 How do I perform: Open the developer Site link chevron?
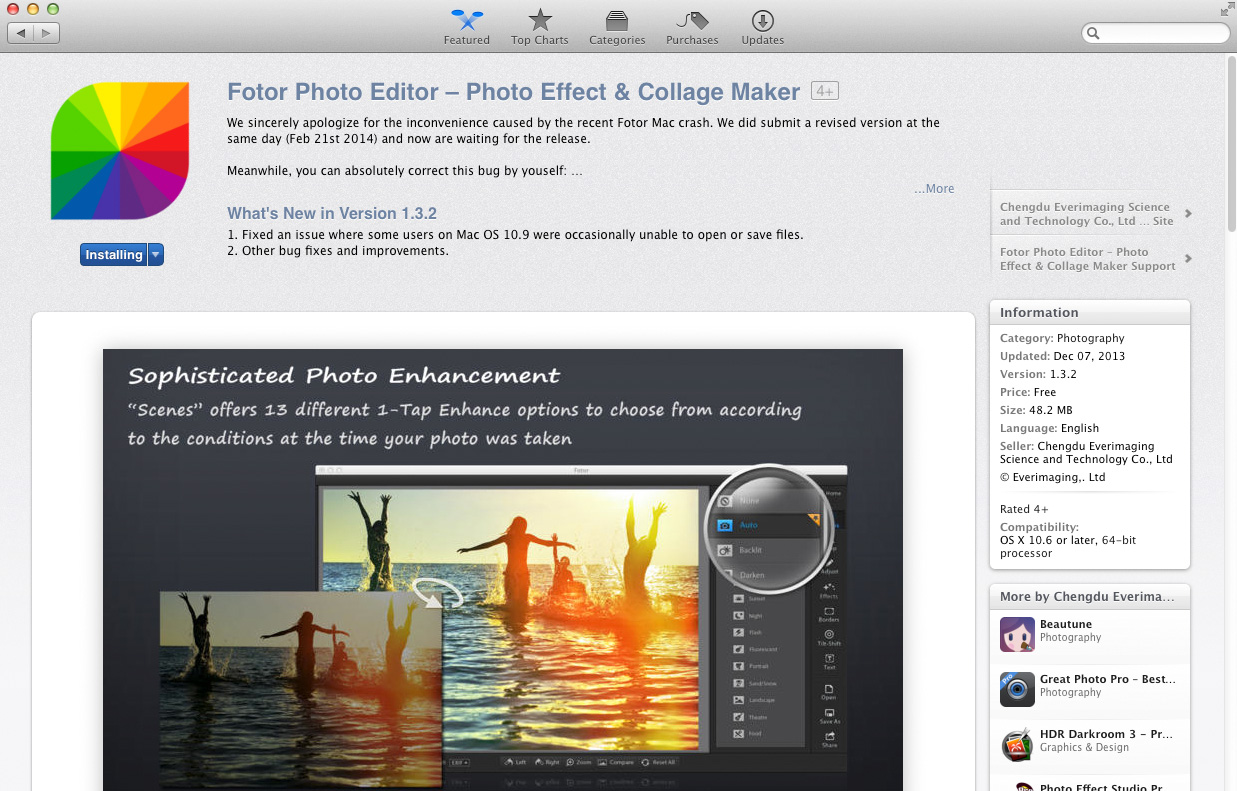[1188, 213]
